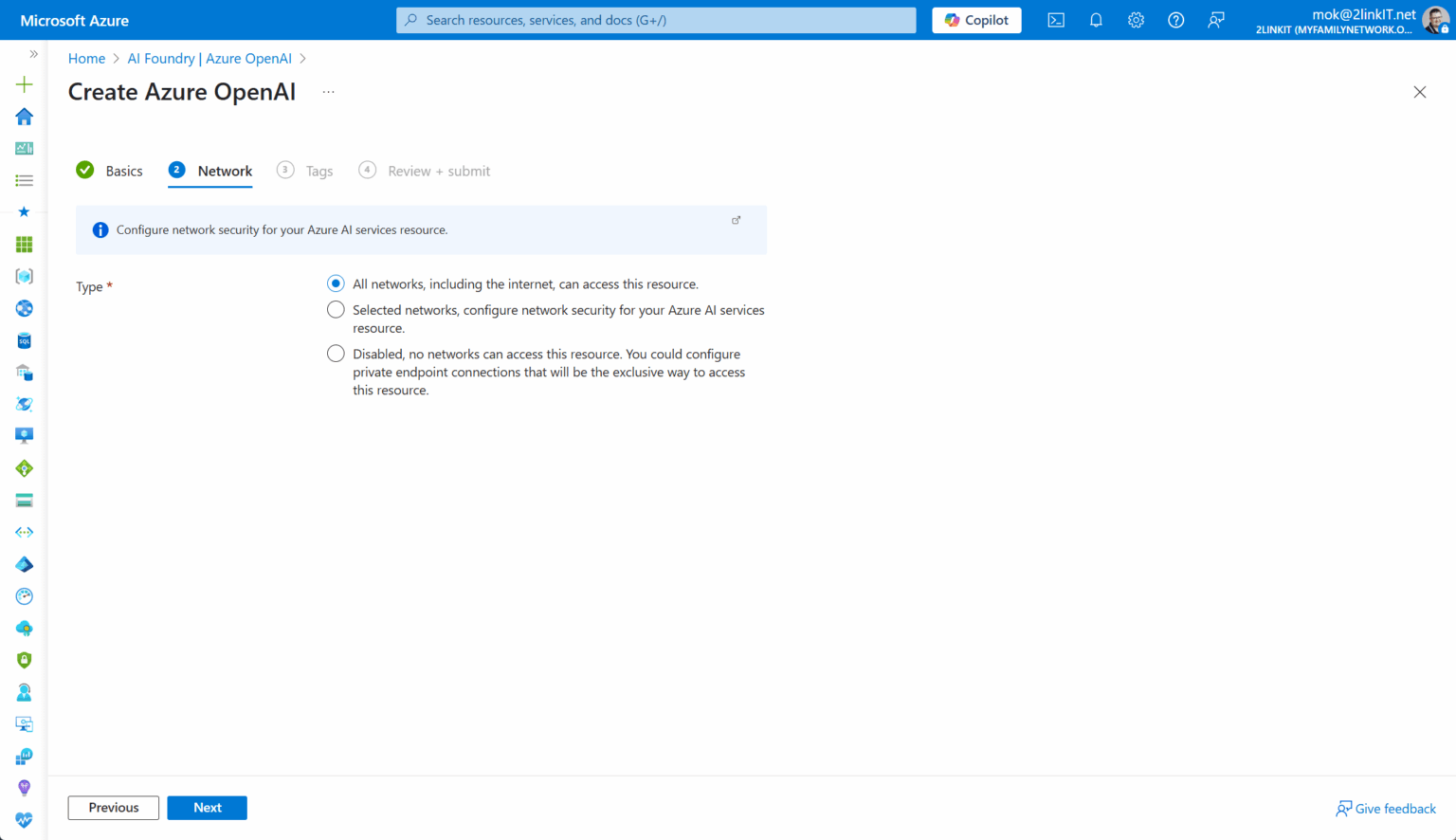Enable the Disabled networks option

pos(336,353)
